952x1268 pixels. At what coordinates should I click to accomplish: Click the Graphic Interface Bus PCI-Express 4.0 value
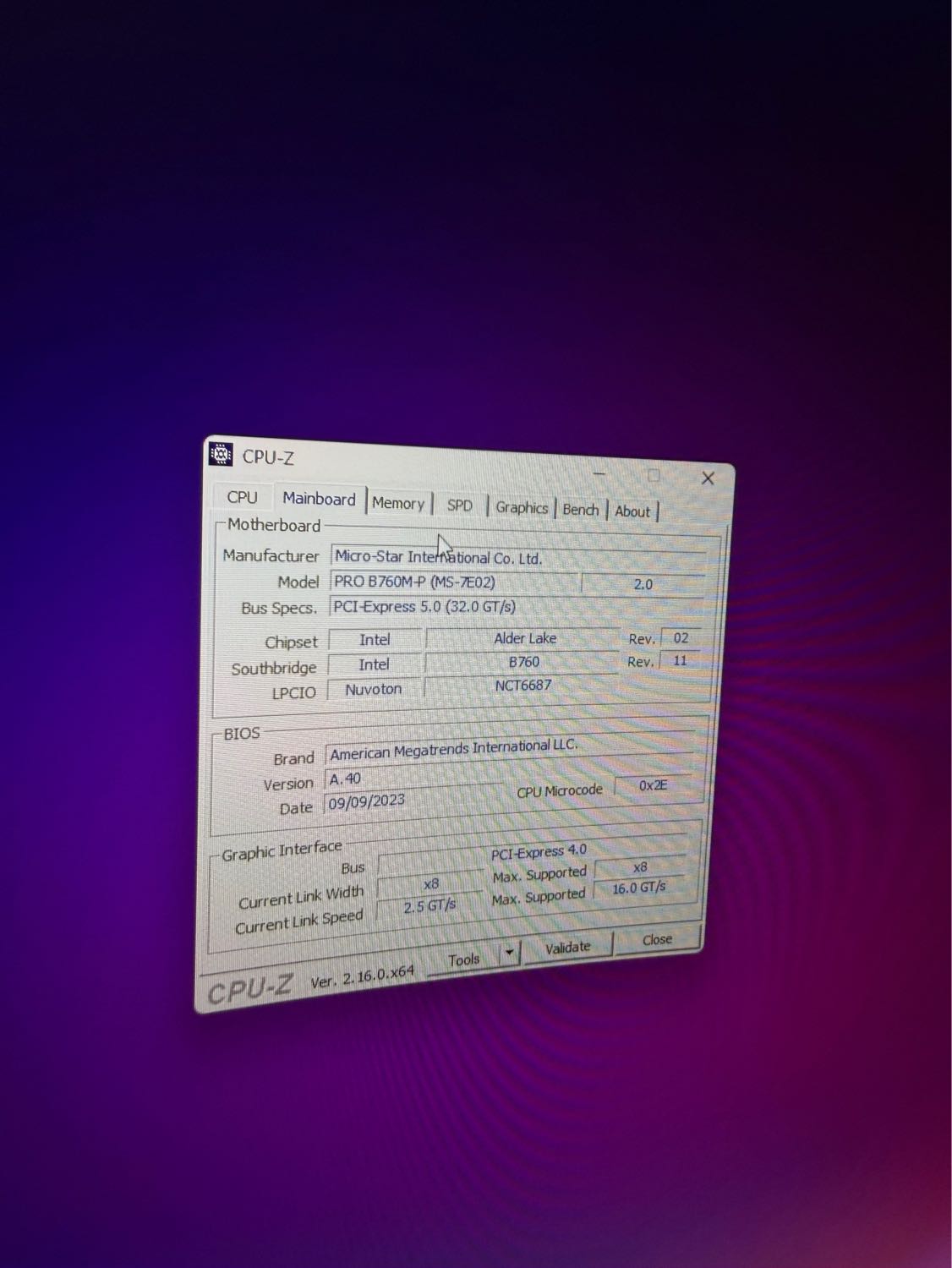coord(539,852)
